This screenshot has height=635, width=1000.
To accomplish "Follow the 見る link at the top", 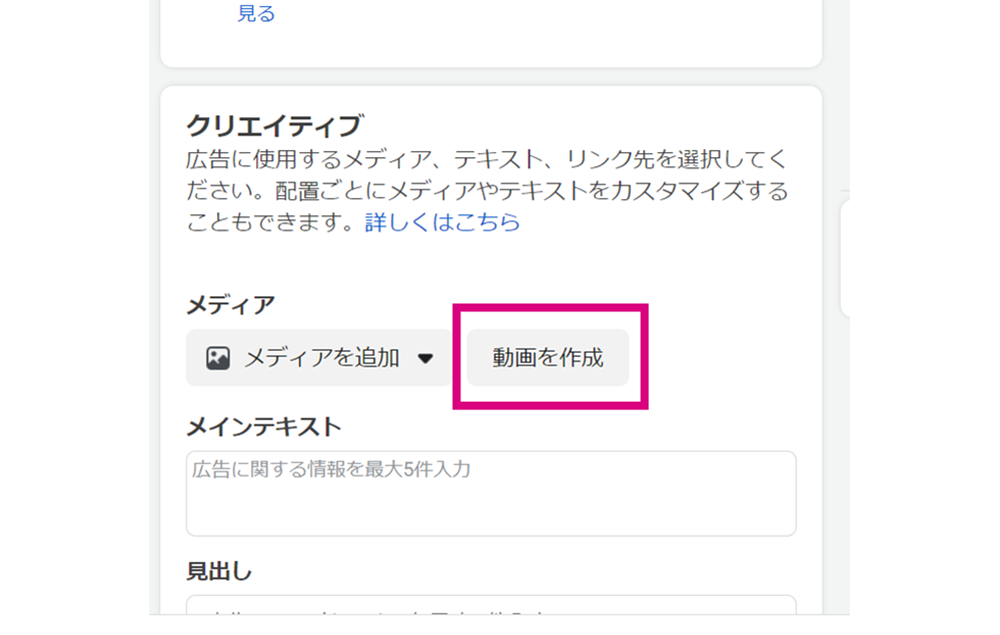I will point(256,13).
